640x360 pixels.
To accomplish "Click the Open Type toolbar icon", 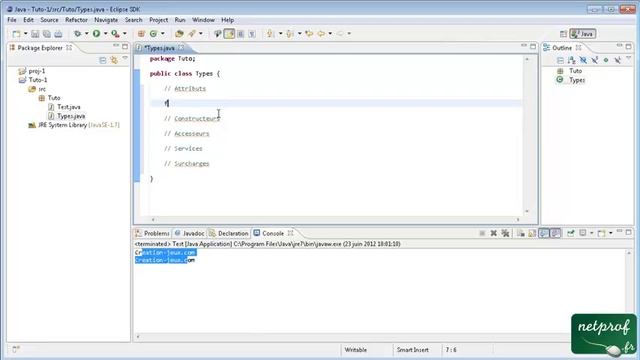I will click(179, 34).
